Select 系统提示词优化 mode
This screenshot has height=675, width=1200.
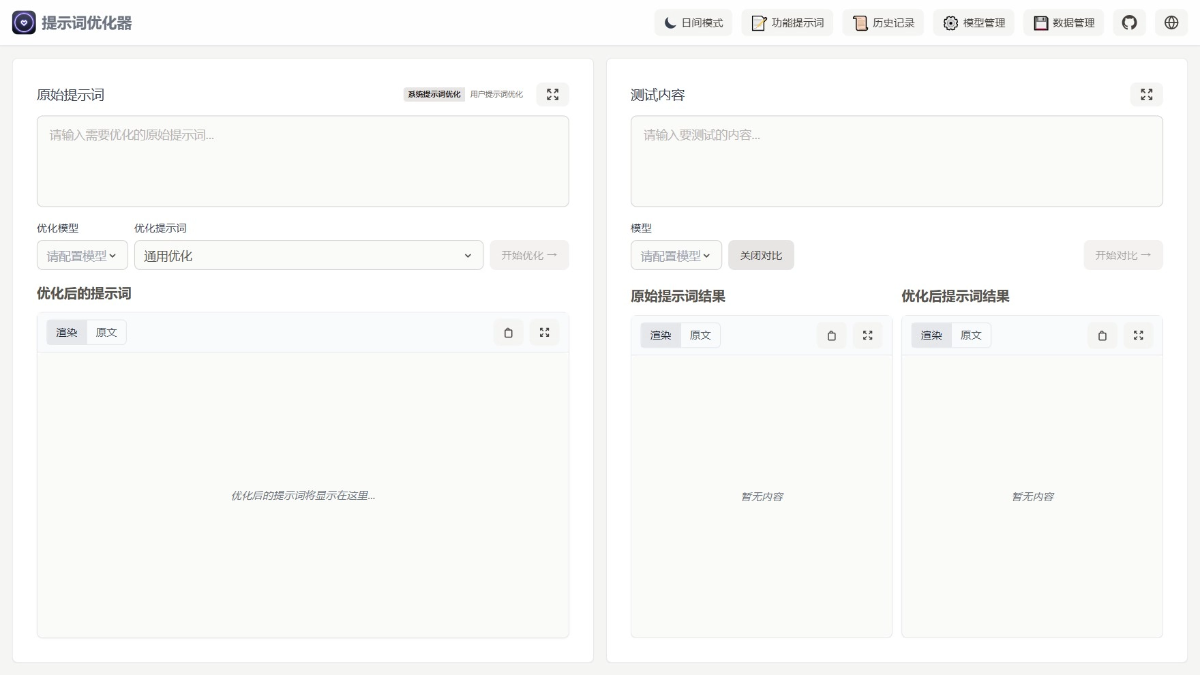pyautogui.click(x=434, y=94)
